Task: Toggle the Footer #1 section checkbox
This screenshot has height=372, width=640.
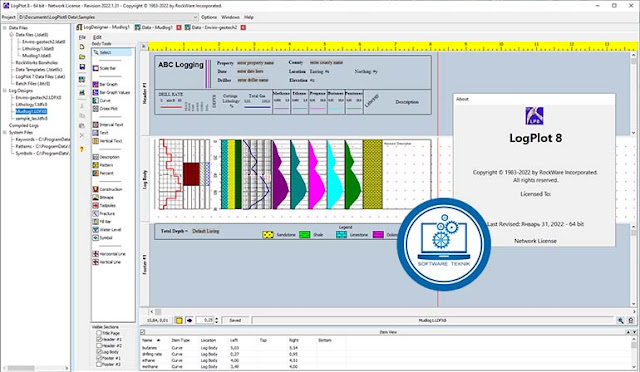Action: pos(99,358)
